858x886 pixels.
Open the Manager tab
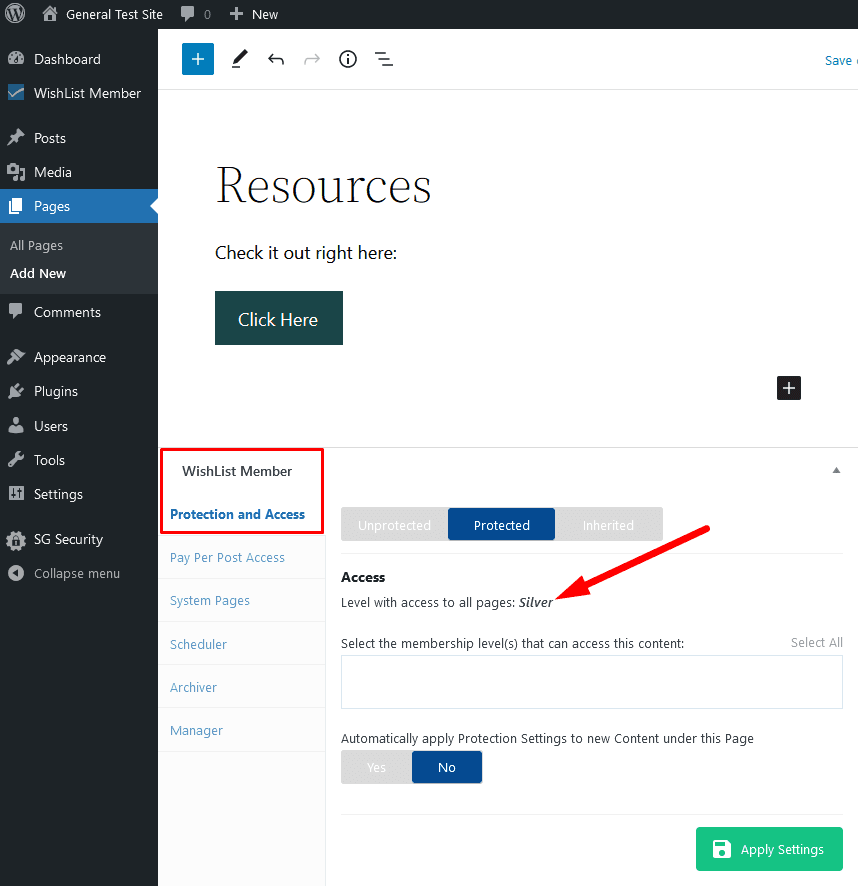coord(196,731)
